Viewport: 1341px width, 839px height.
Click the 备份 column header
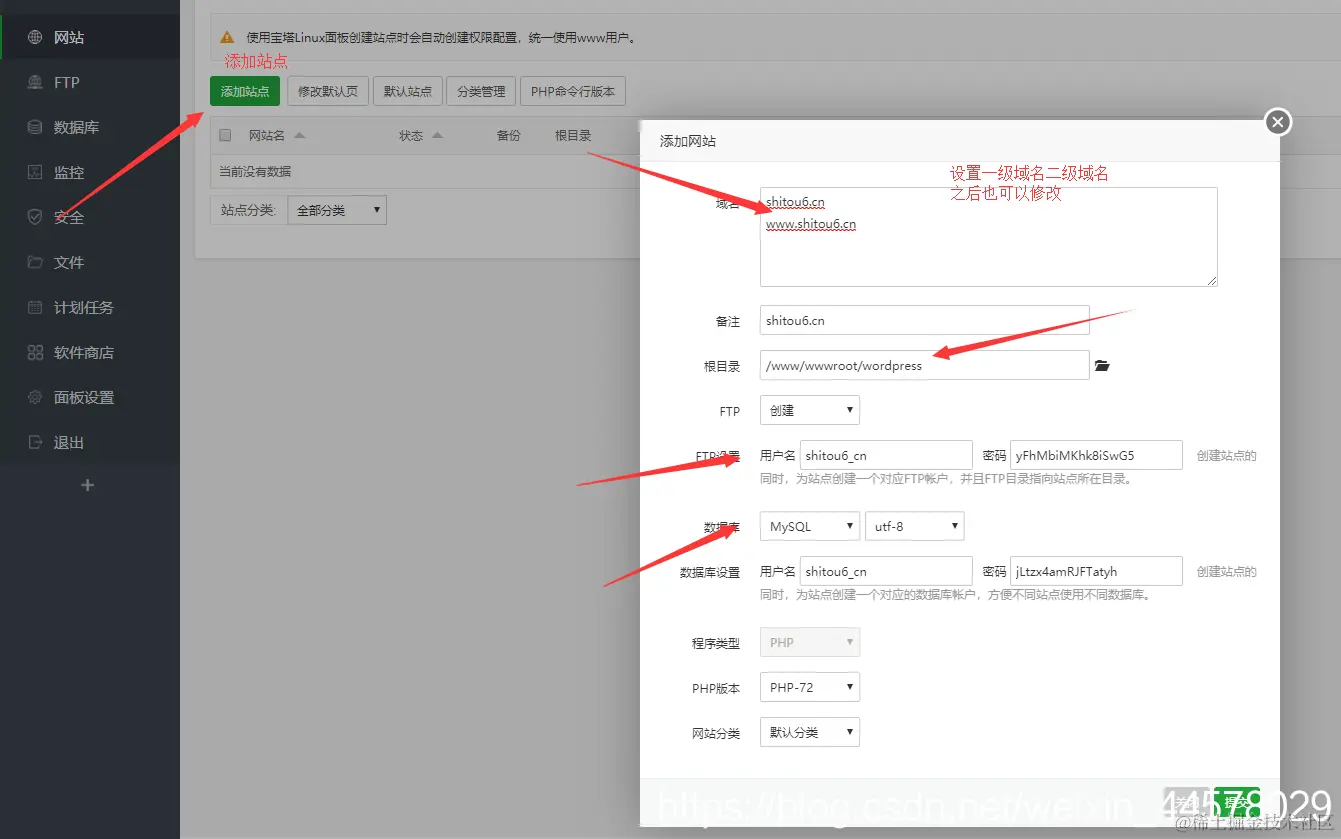[x=509, y=135]
